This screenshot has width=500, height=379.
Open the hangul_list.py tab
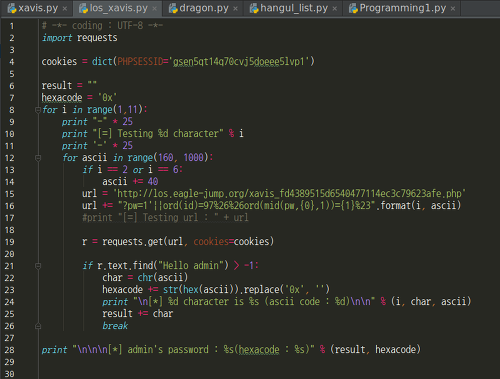pyautogui.click(x=293, y=8)
